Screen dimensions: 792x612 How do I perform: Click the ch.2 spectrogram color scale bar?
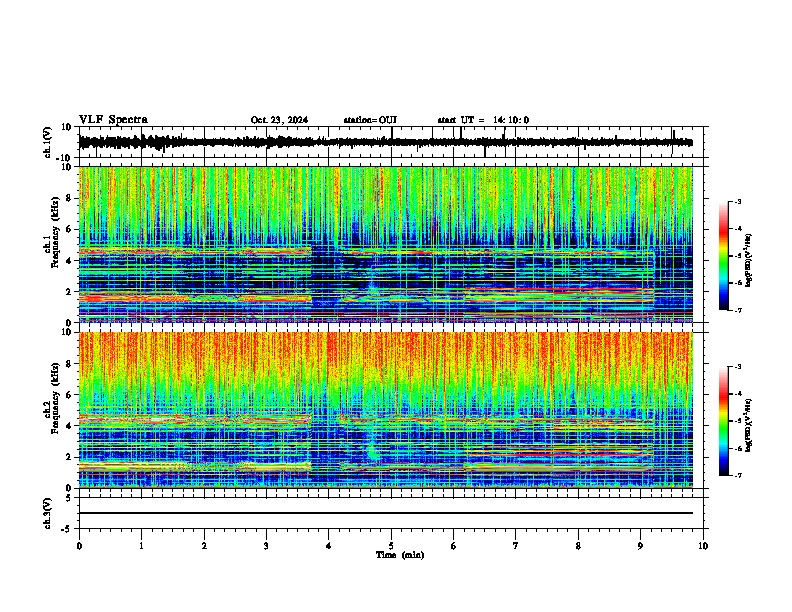(x=724, y=421)
